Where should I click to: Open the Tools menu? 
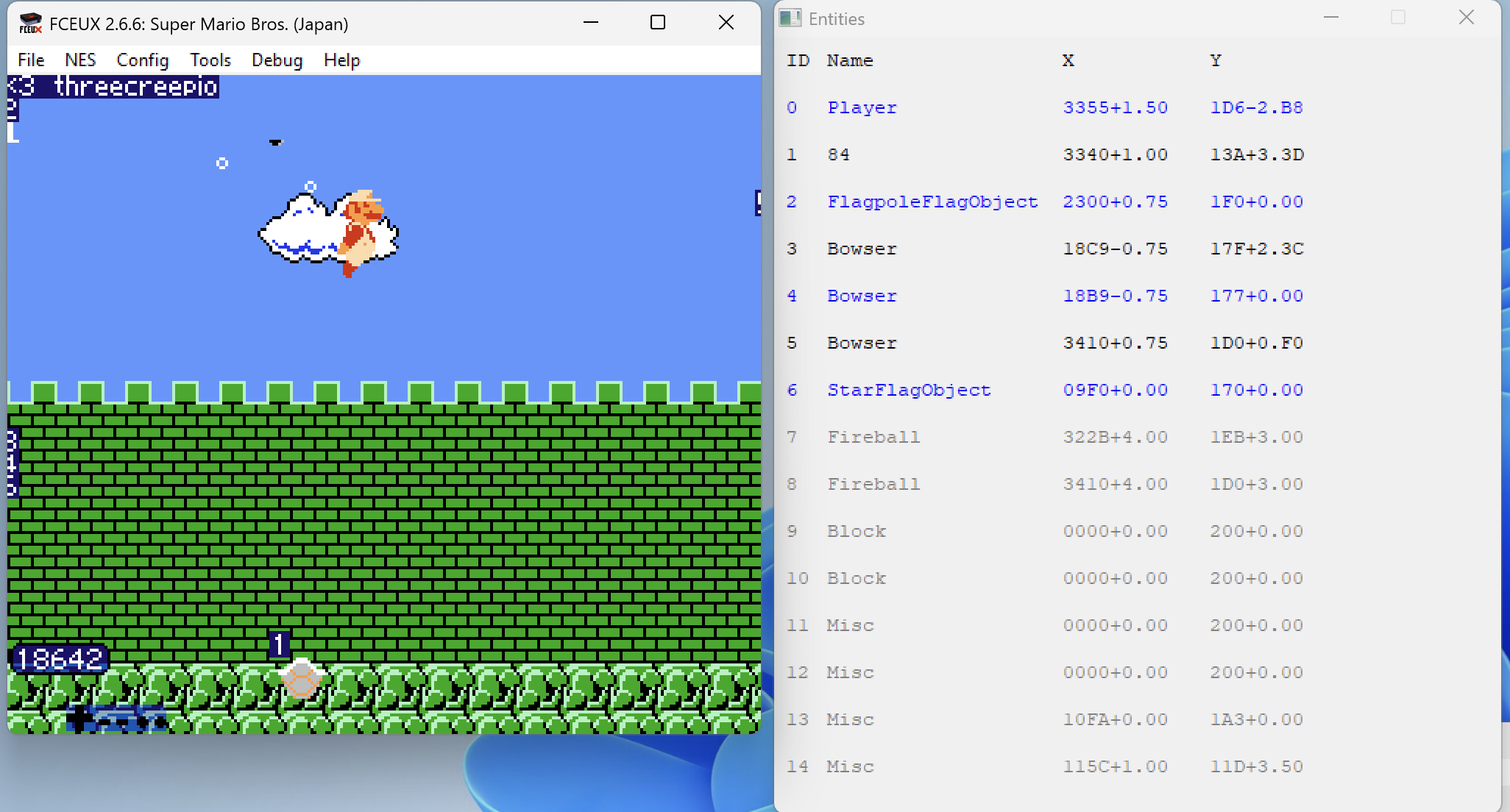tap(210, 60)
